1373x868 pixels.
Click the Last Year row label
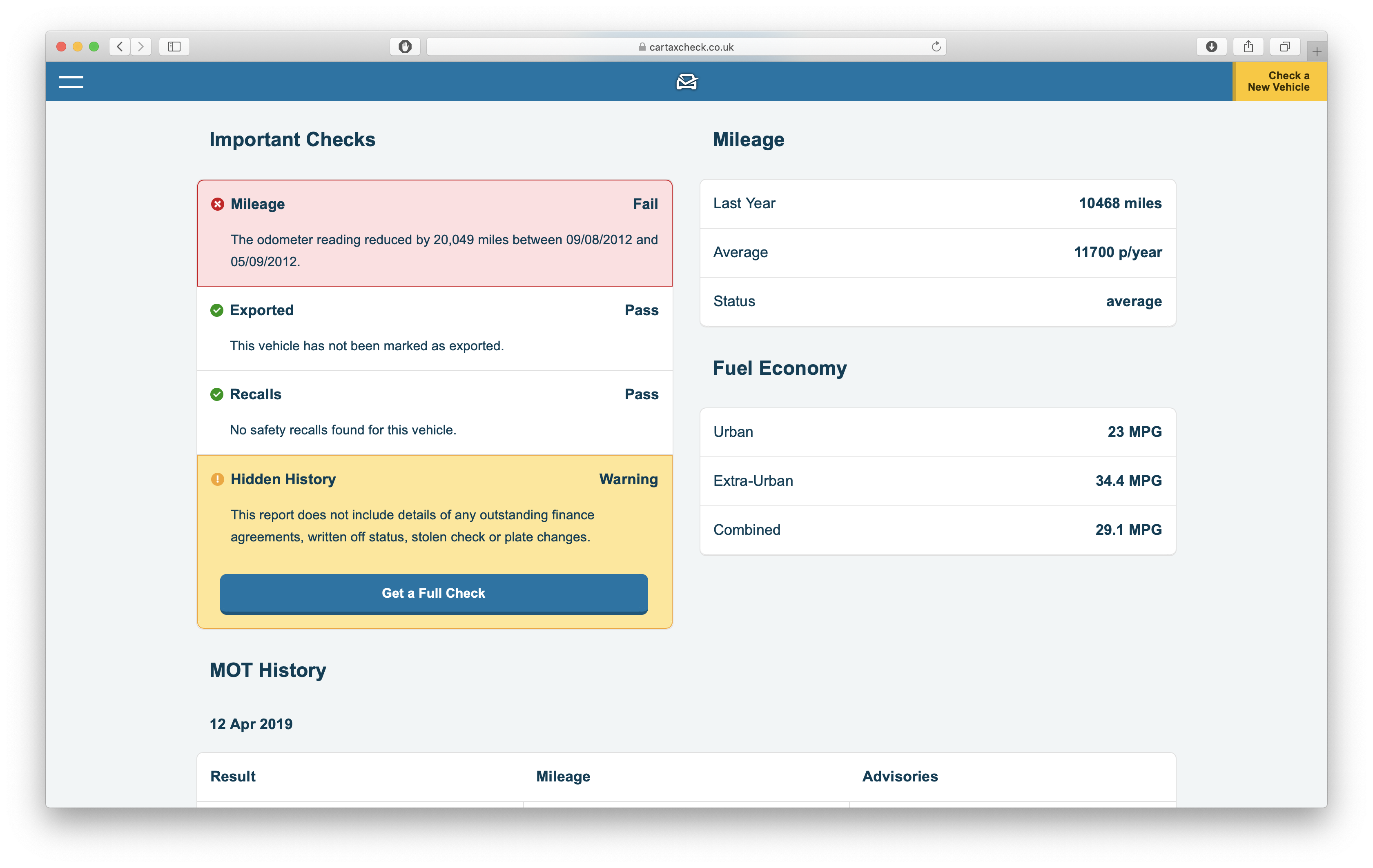[744, 203]
